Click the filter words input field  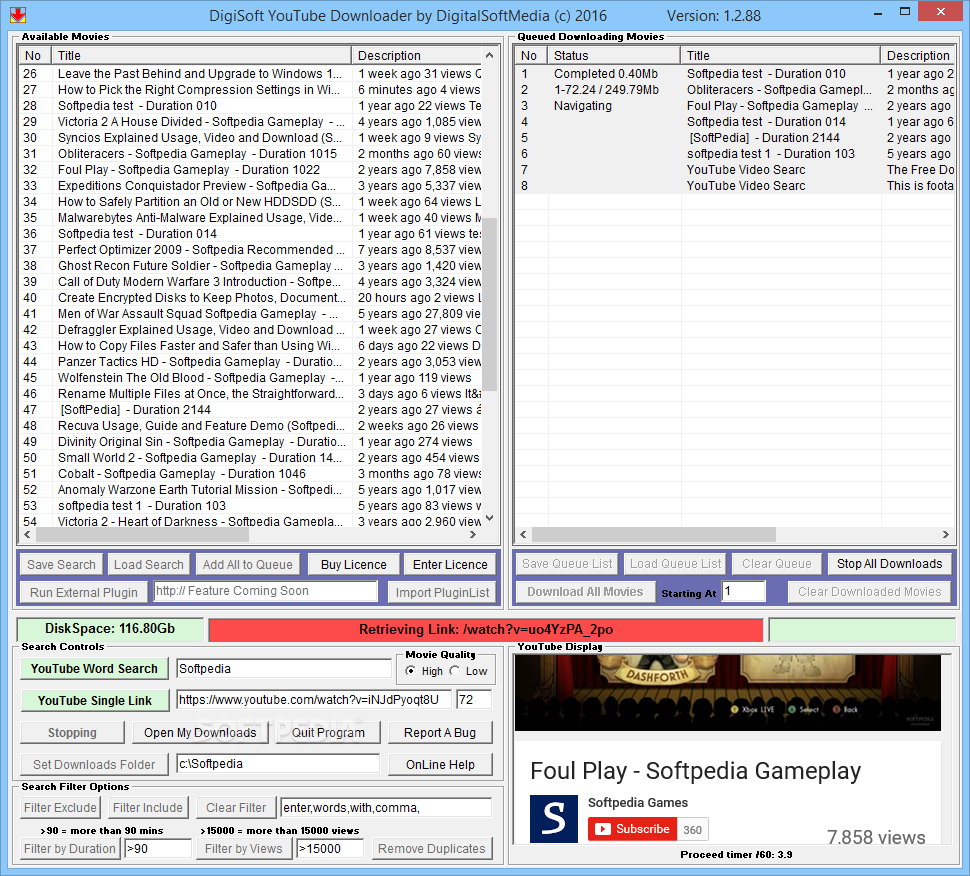pos(386,807)
